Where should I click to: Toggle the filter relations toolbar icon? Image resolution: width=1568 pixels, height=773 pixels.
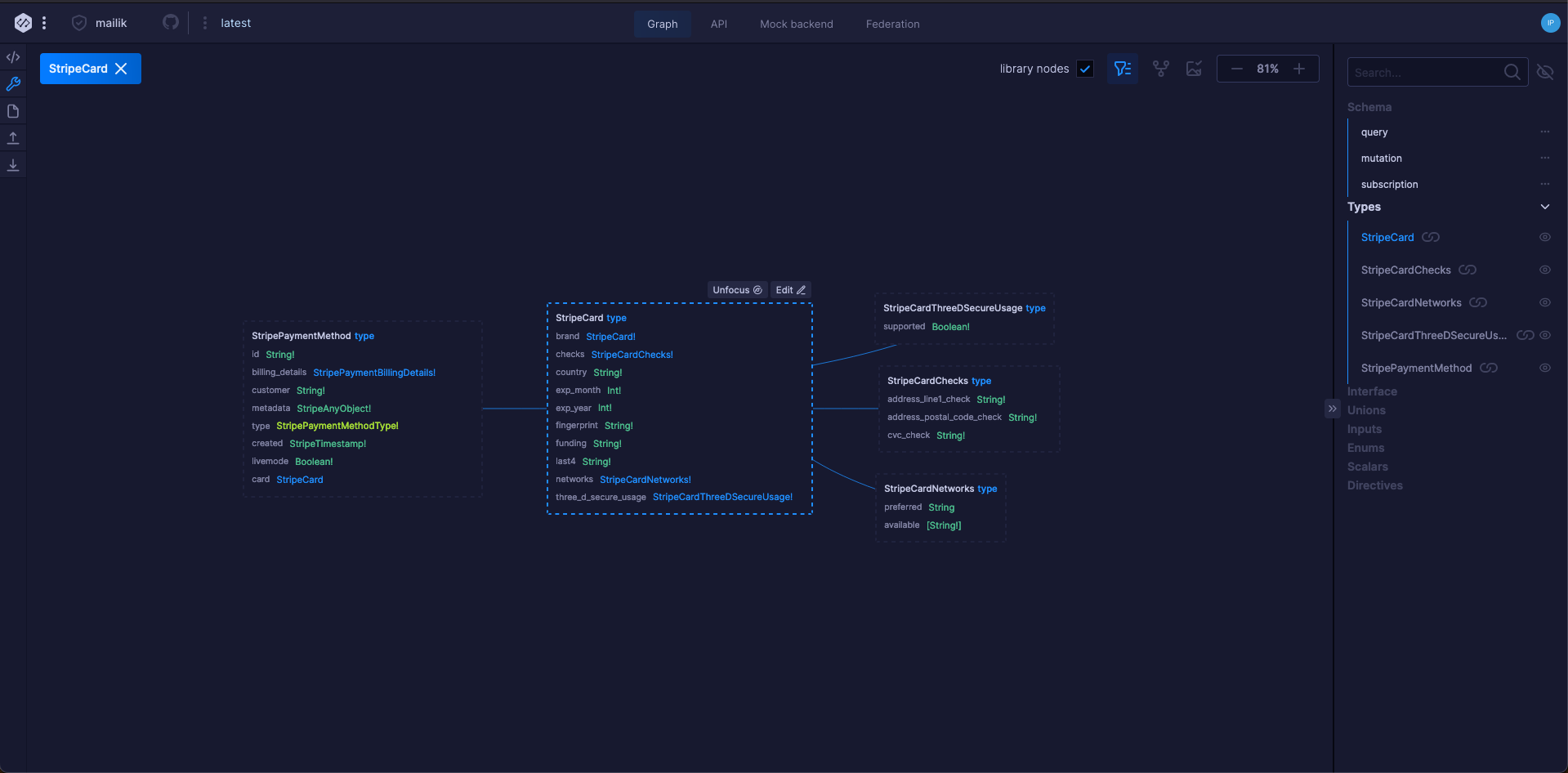tap(1123, 69)
